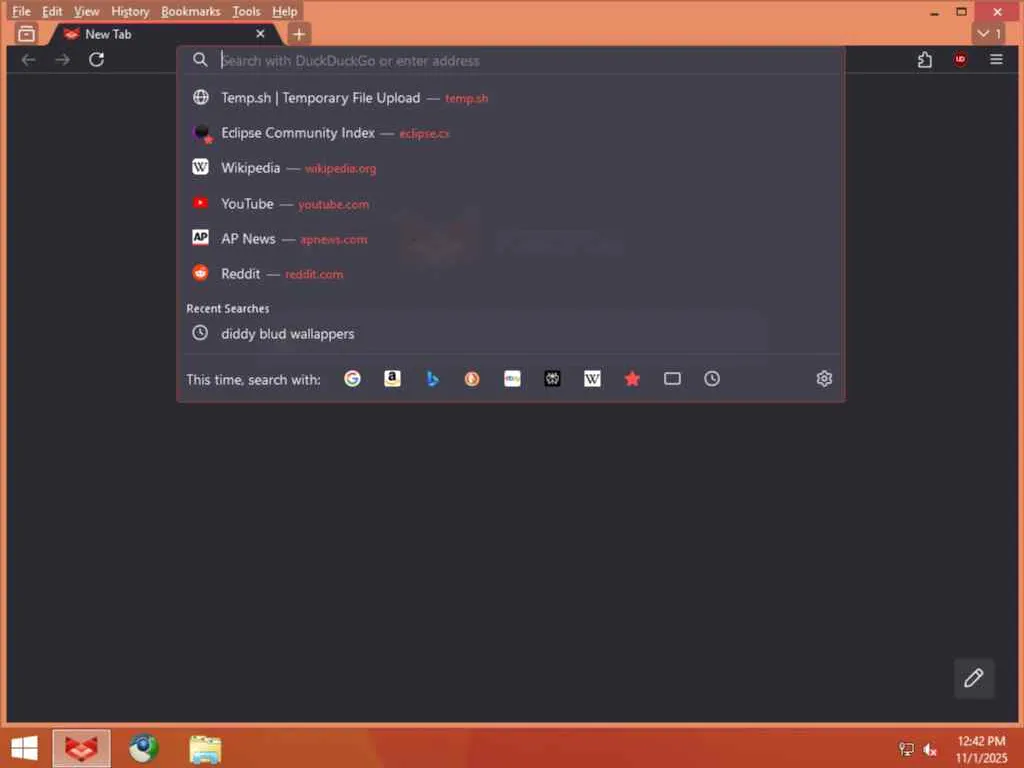
Task: Search open tabs using the tab icon
Action: click(672, 379)
